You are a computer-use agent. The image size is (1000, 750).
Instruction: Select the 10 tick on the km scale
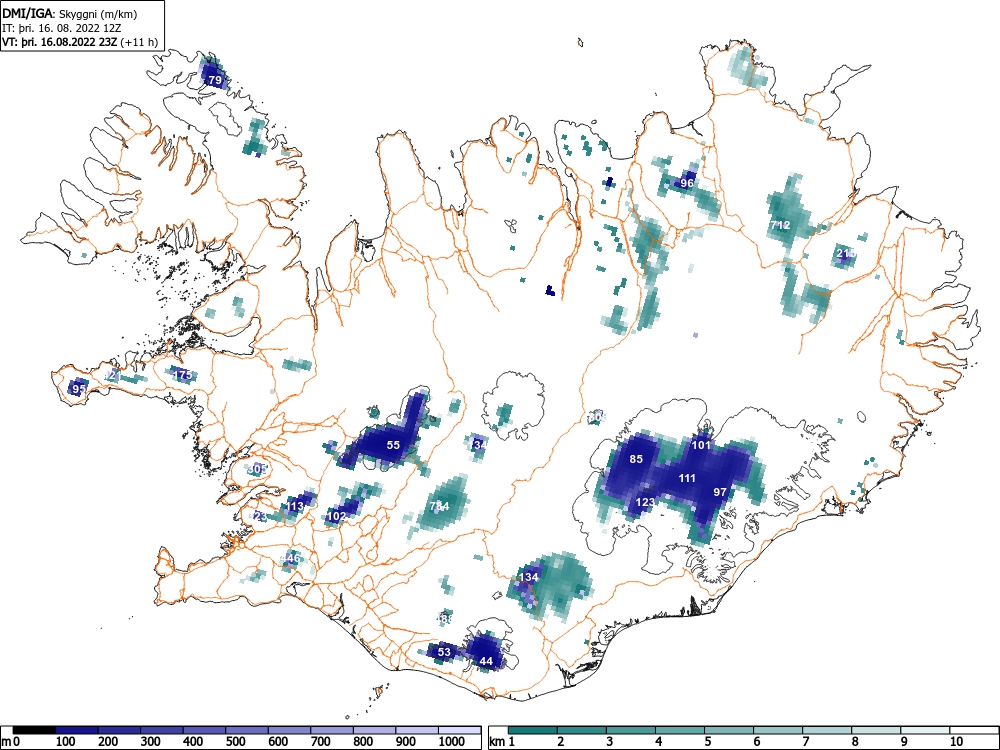(955, 742)
